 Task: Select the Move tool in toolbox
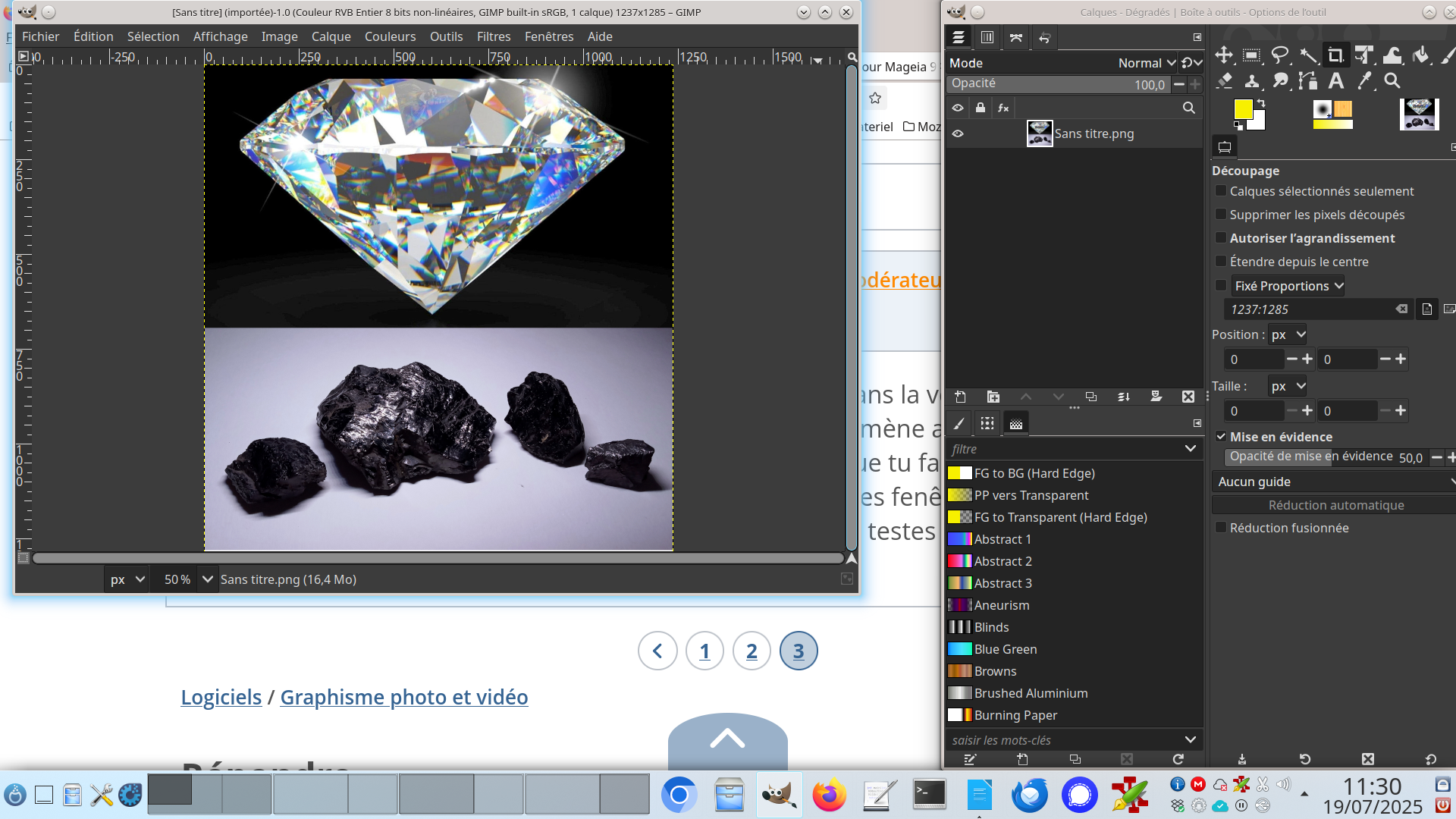tap(1223, 55)
